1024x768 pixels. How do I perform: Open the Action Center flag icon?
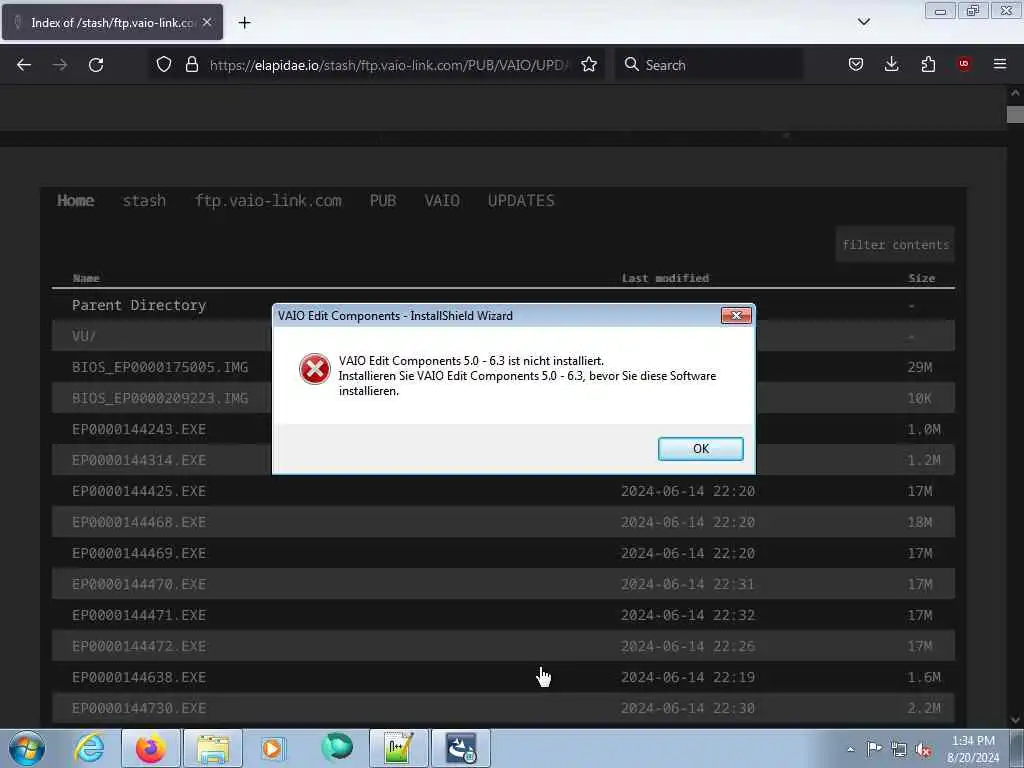point(874,748)
